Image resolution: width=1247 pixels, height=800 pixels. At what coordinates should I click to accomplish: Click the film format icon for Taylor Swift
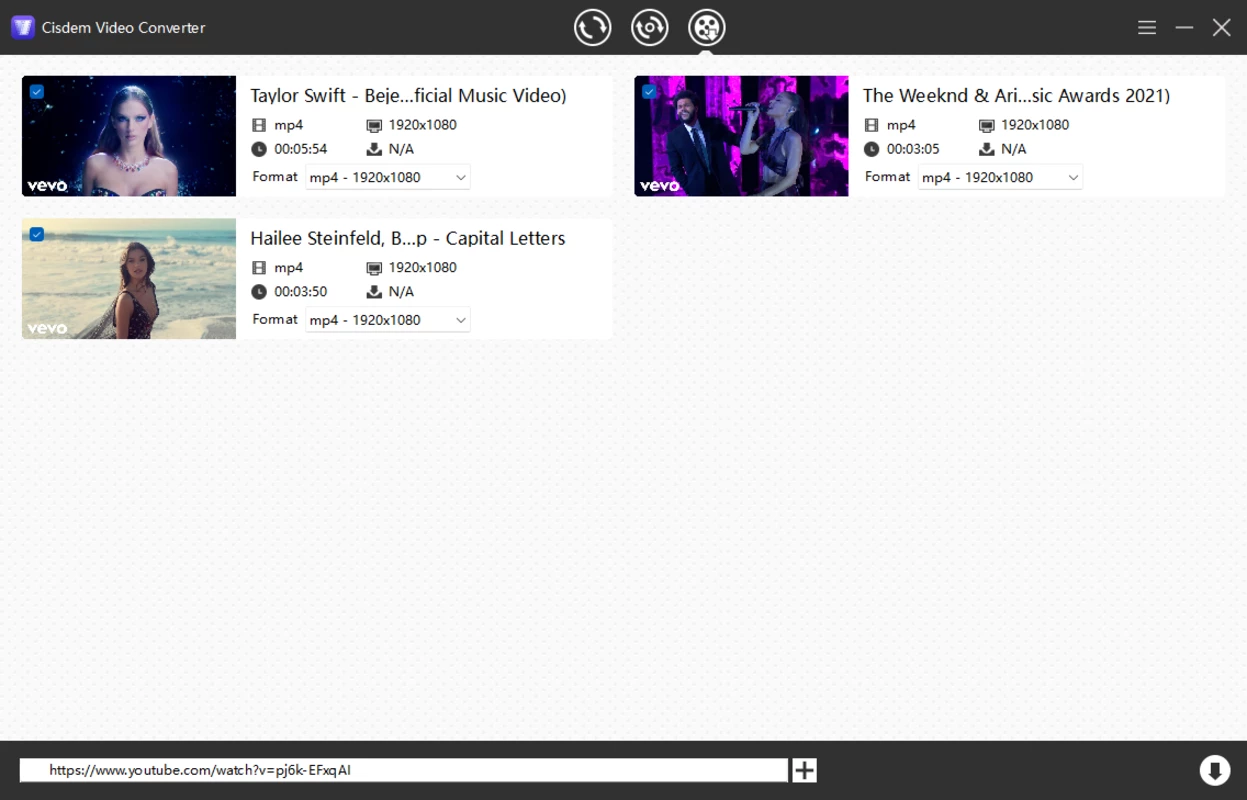[x=259, y=125]
